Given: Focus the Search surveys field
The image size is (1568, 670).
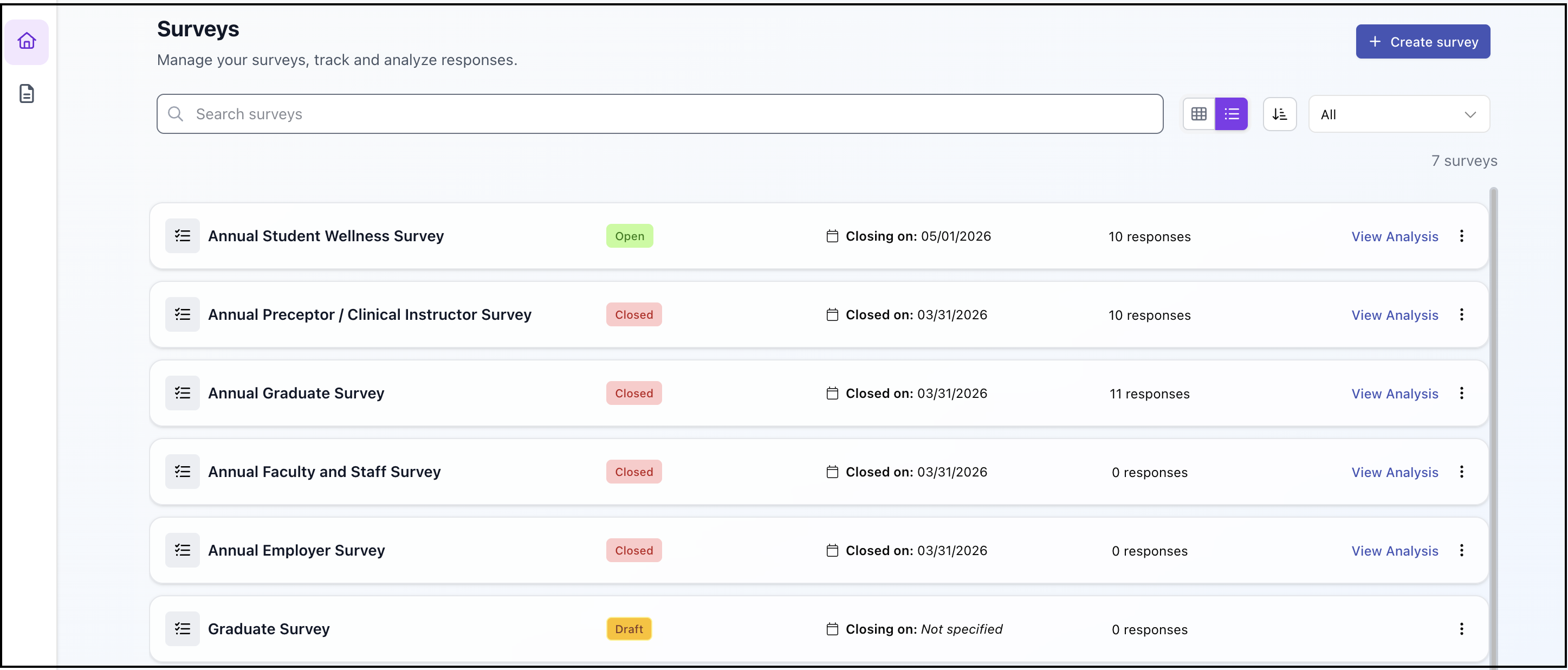Looking at the screenshot, I should coord(660,114).
